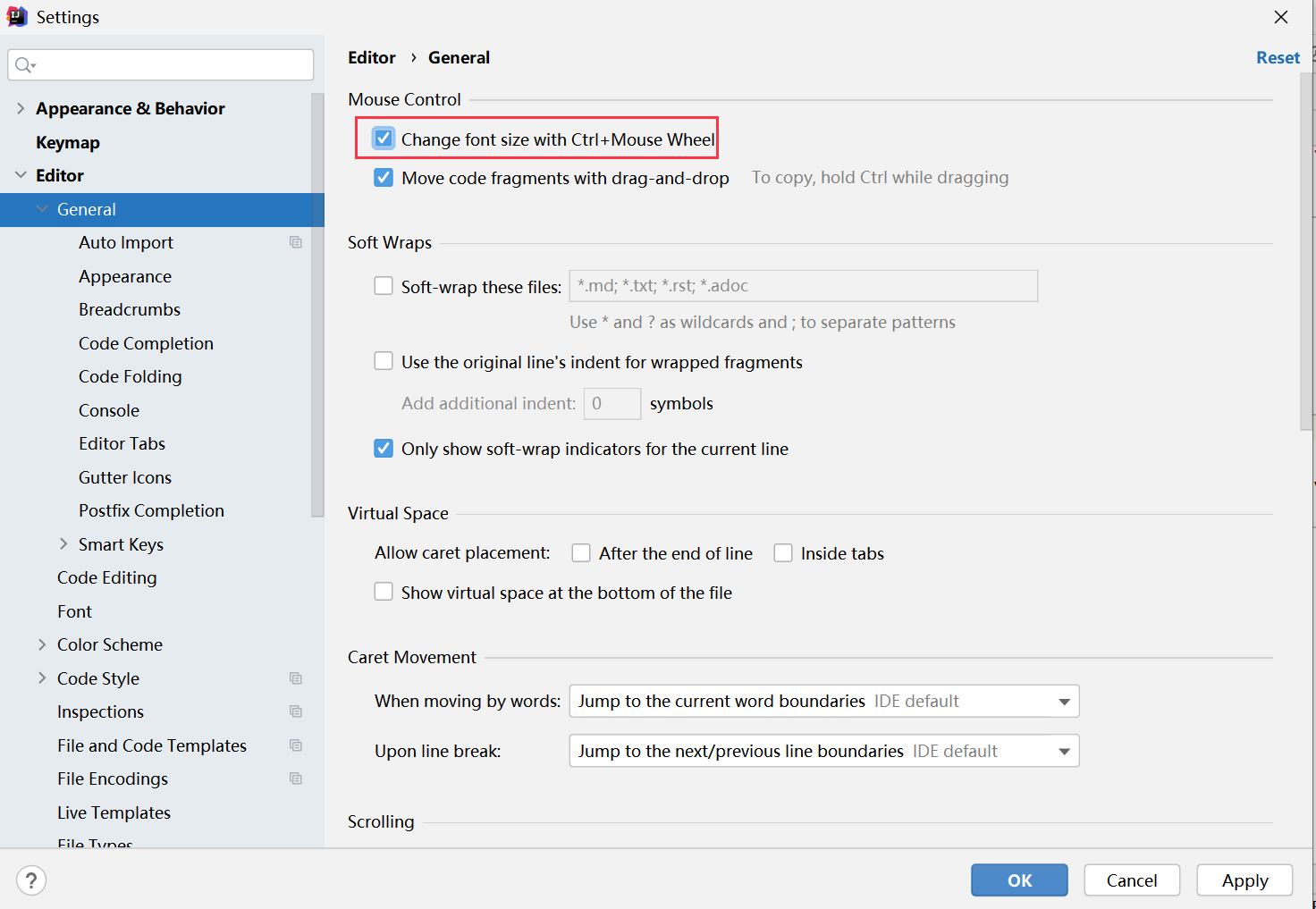Click Apply to save changes
The height and width of the screenshot is (909, 1316).
[1244, 880]
